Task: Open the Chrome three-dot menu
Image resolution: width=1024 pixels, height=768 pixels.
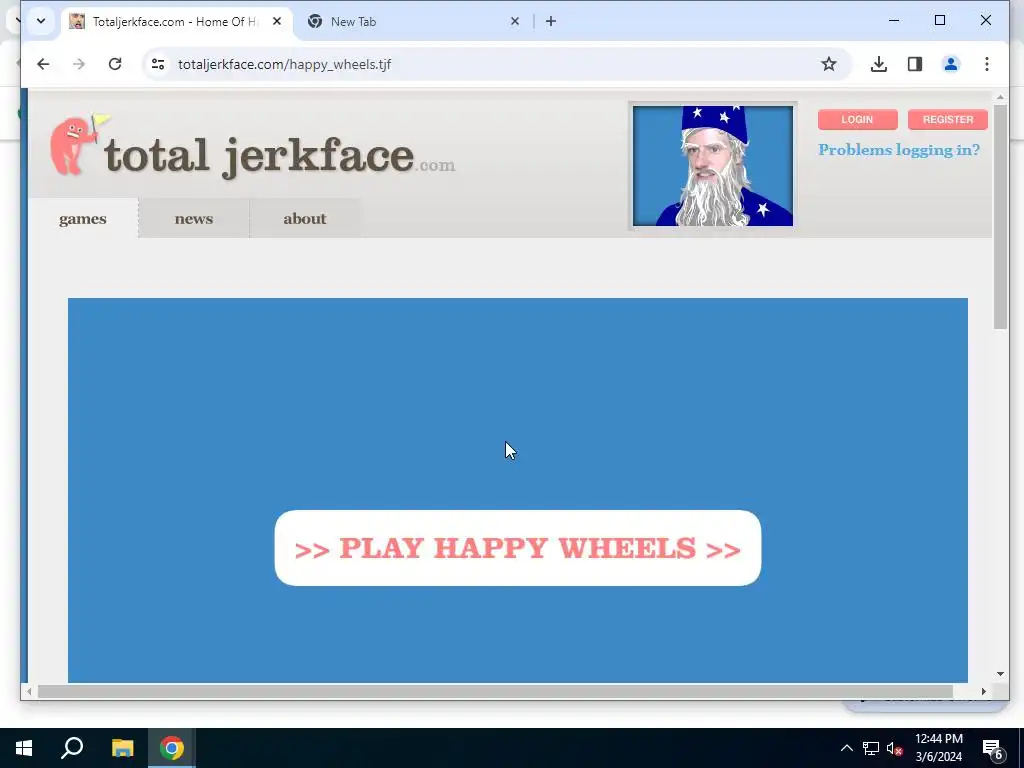Action: tap(987, 64)
